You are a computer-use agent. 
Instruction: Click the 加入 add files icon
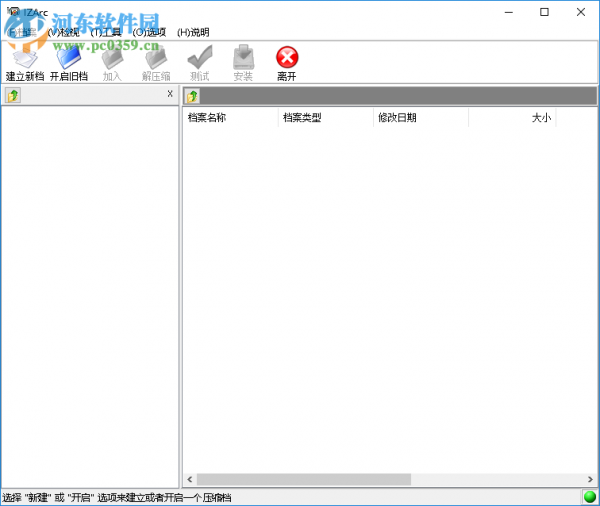click(112, 58)
